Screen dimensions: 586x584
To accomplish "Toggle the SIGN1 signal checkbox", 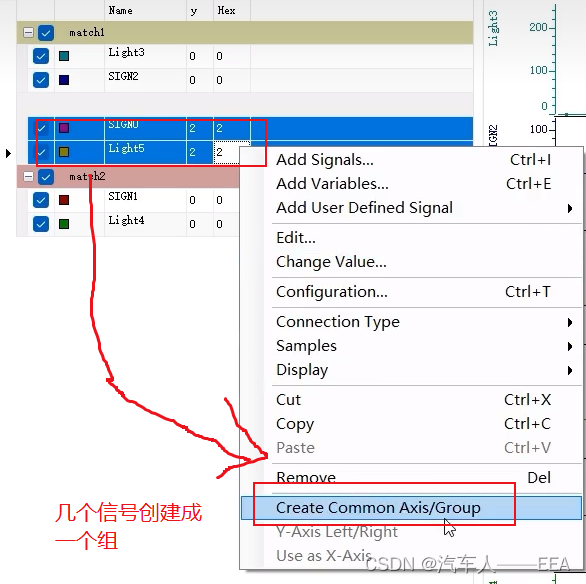I will [41, 200].
